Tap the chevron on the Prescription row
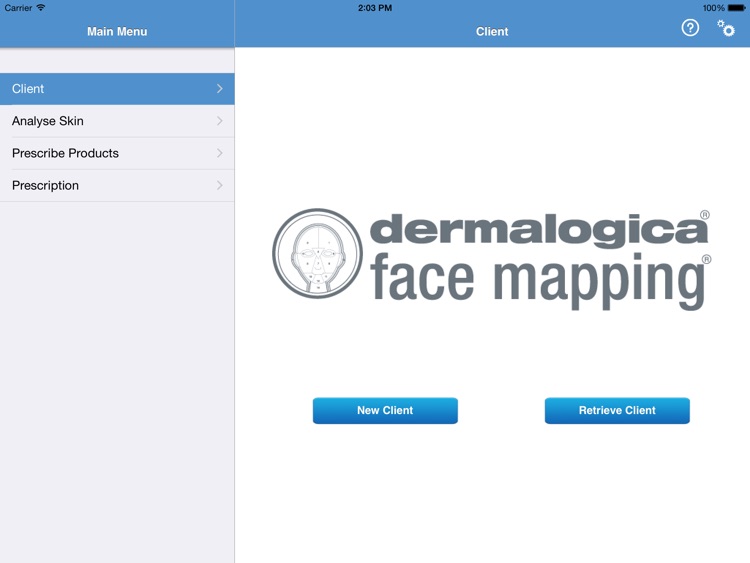Viewport: 750px width, 563px height. coord(220,185)
